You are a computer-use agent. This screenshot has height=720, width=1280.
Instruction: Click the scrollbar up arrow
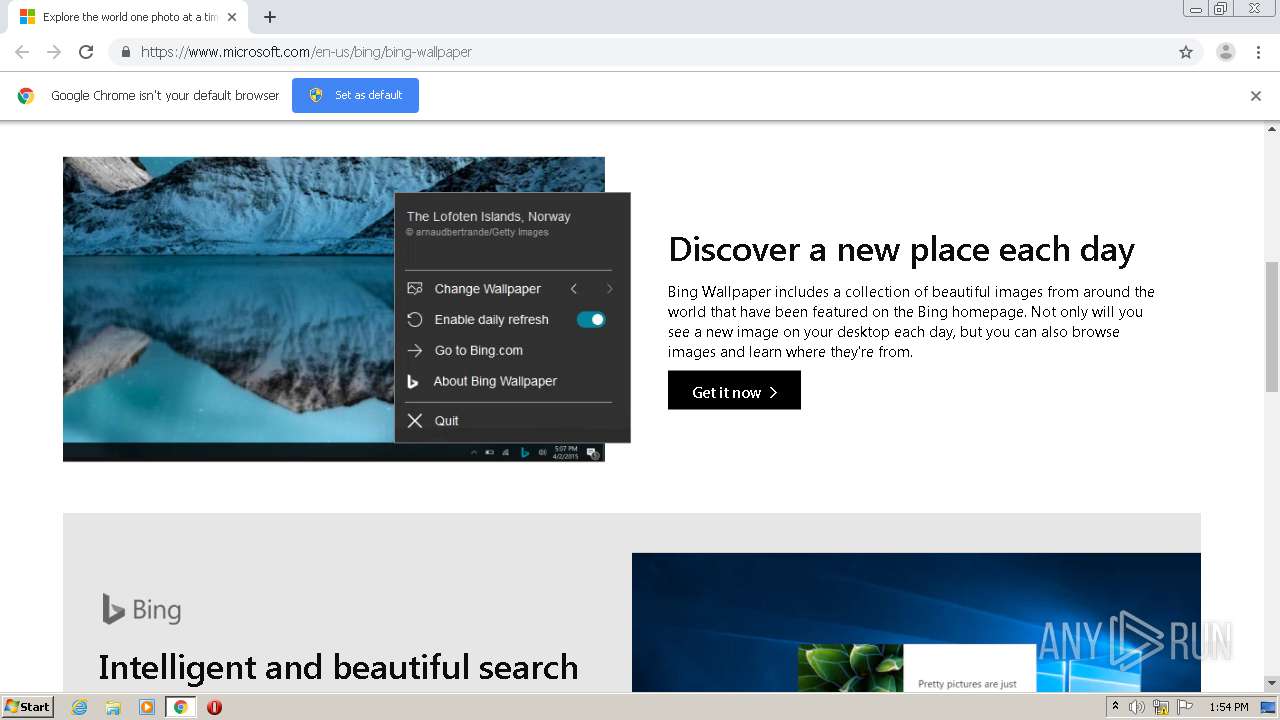[1272, 129]
